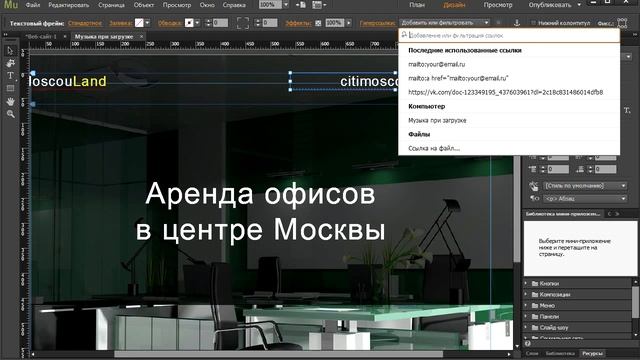Expand the Панели widget folder

click(526, 316)
